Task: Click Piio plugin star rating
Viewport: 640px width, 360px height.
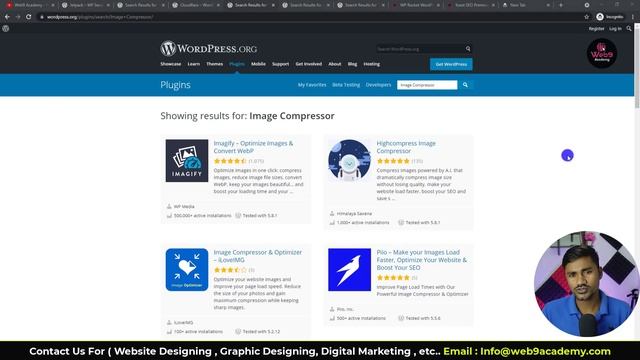Action: coord(393,278)
